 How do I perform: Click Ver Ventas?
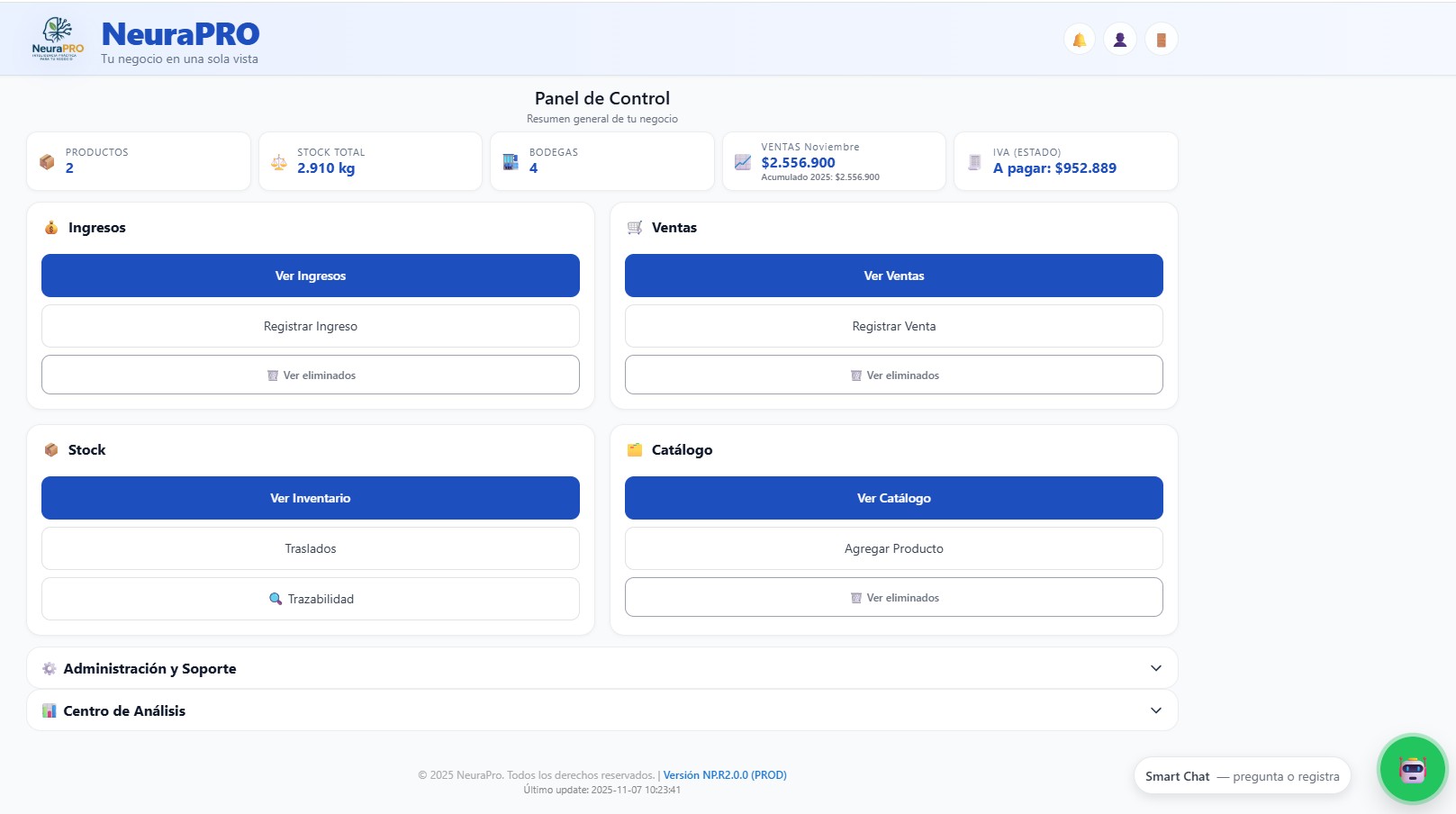[x=893, y=276]
